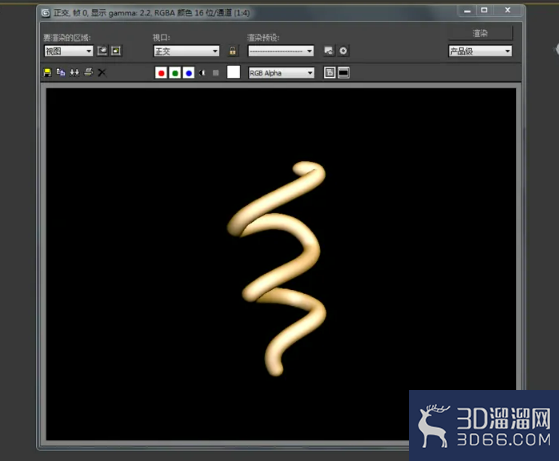Open the render preset dropdown
Screen dimensions: 559x461
pos(281,51)
